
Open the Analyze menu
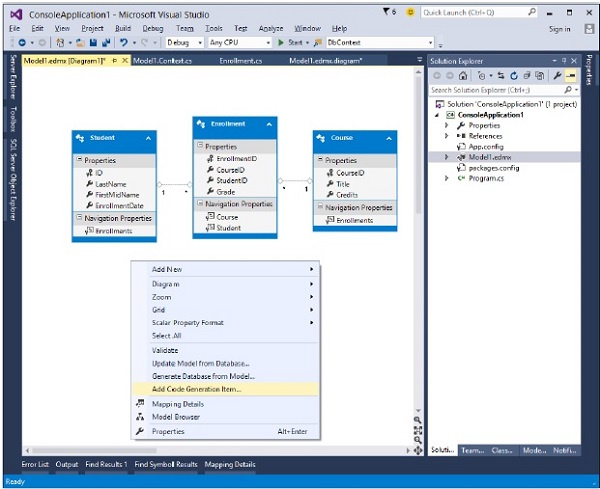click(271, 28)
